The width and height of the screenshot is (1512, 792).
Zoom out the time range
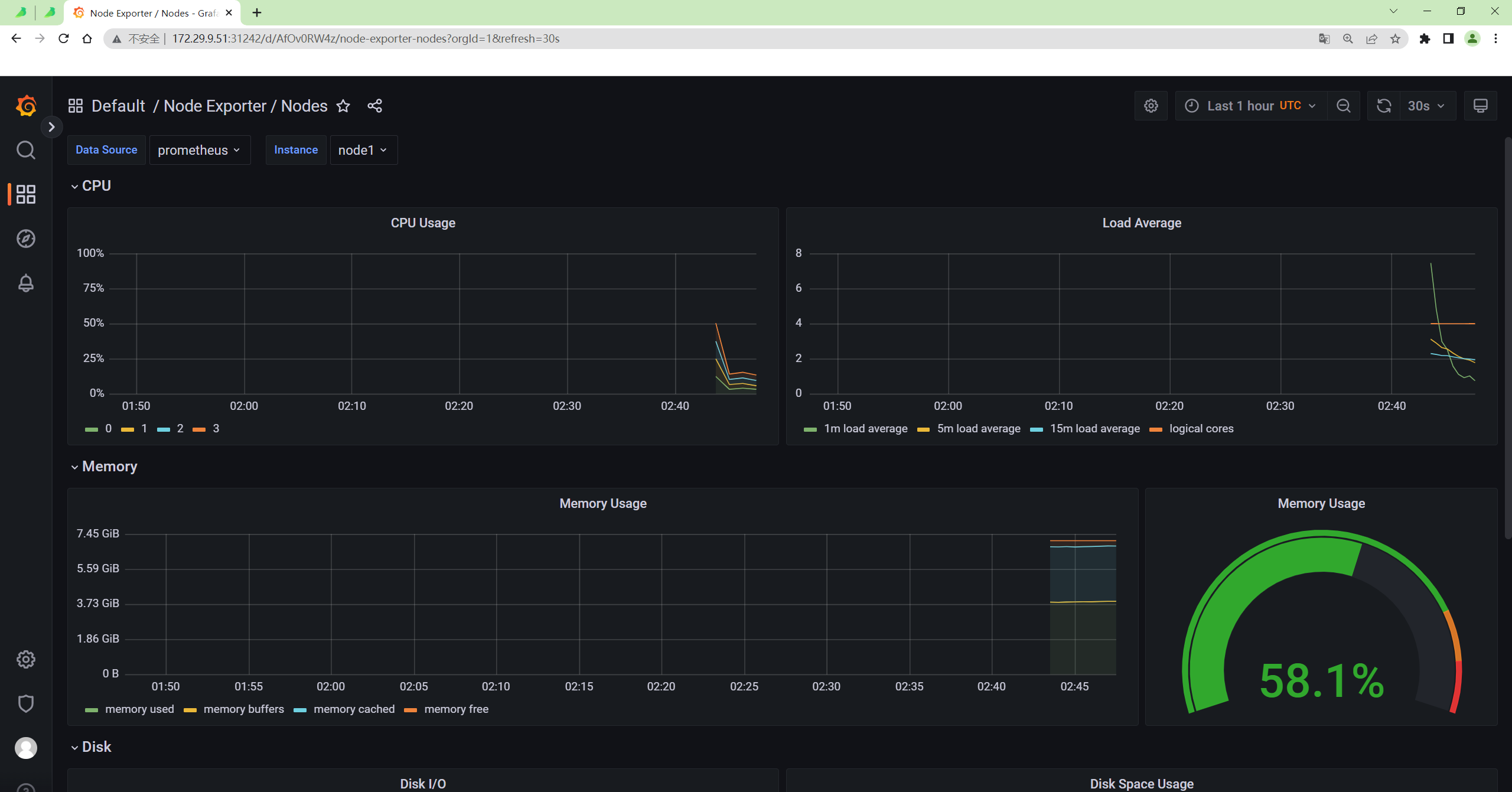click(1344, 106)
